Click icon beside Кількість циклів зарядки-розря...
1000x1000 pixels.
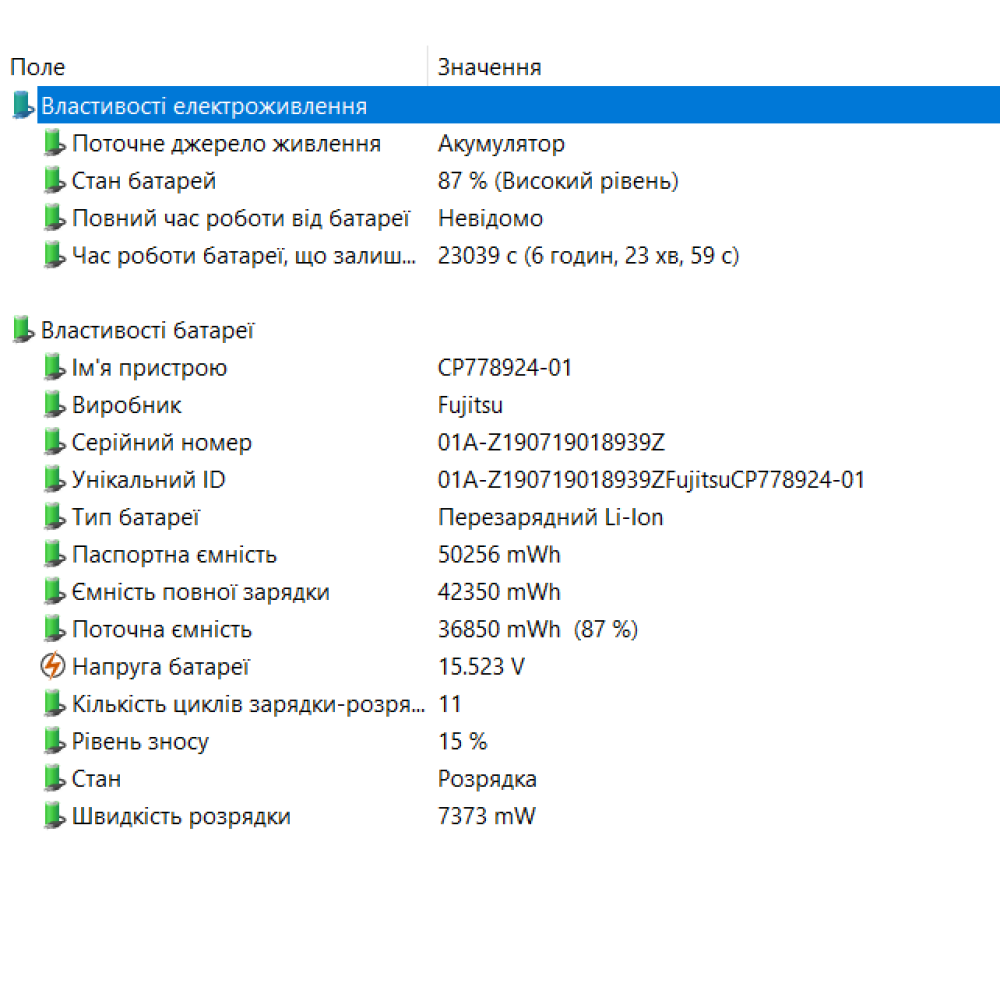pyautogui.click(x=54, y=703)
